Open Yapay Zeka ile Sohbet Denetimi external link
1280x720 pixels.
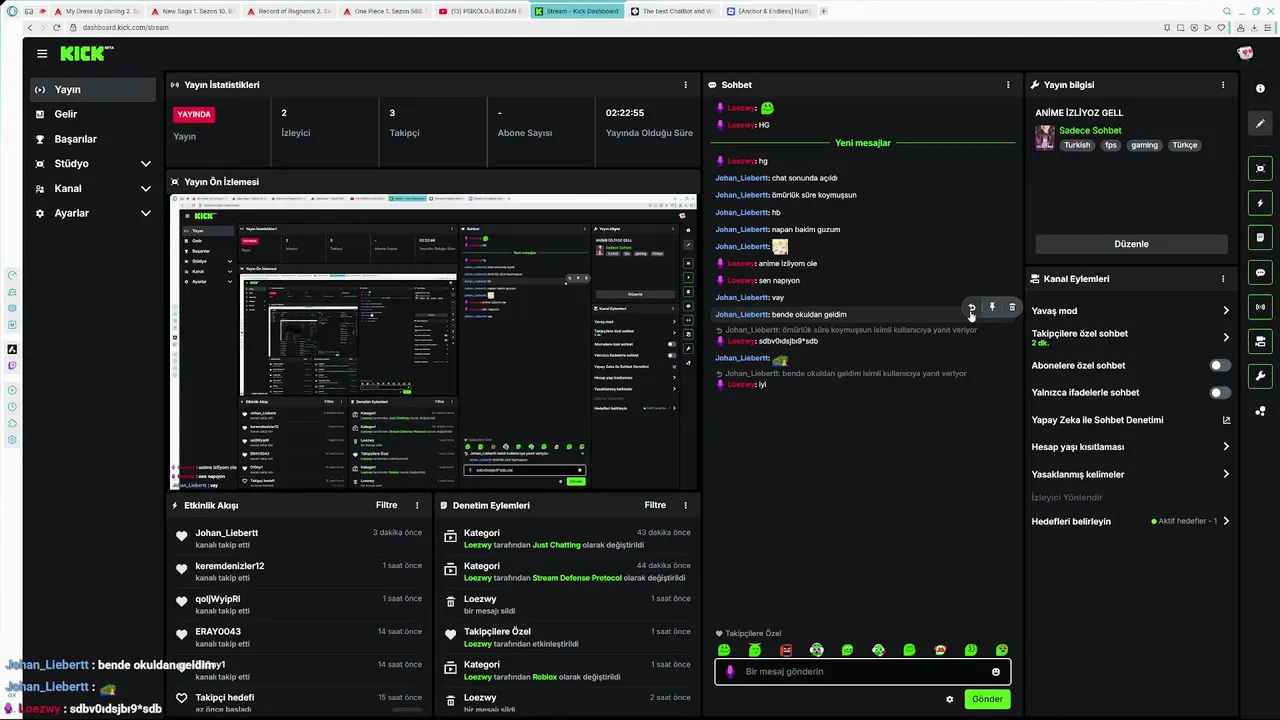click(x=1226, y=420)
